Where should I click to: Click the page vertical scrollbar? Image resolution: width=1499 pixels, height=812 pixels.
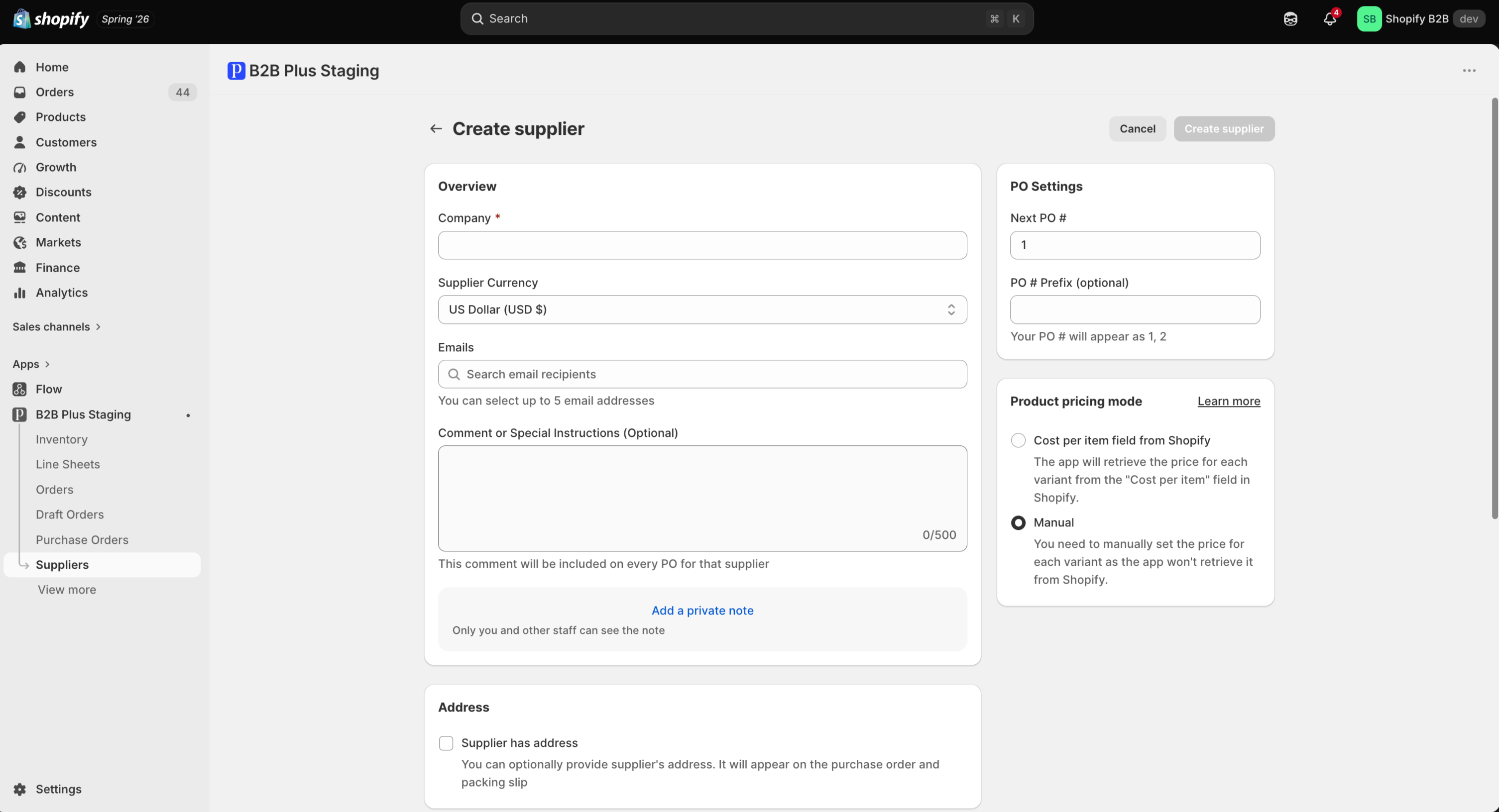click(x=1495, y=308)
